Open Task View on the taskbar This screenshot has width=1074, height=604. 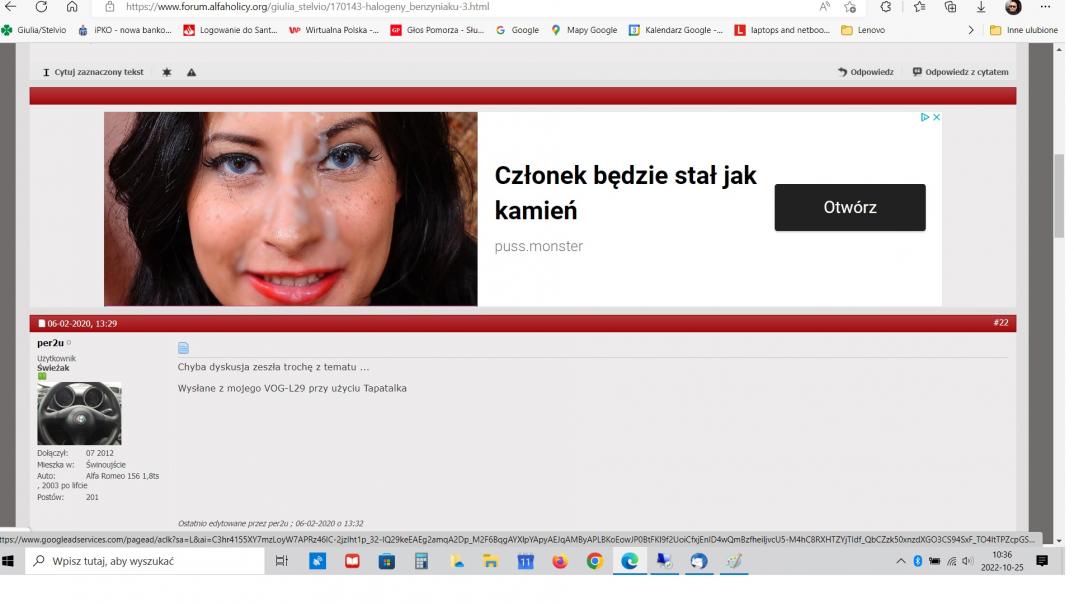tap(282, 562)
